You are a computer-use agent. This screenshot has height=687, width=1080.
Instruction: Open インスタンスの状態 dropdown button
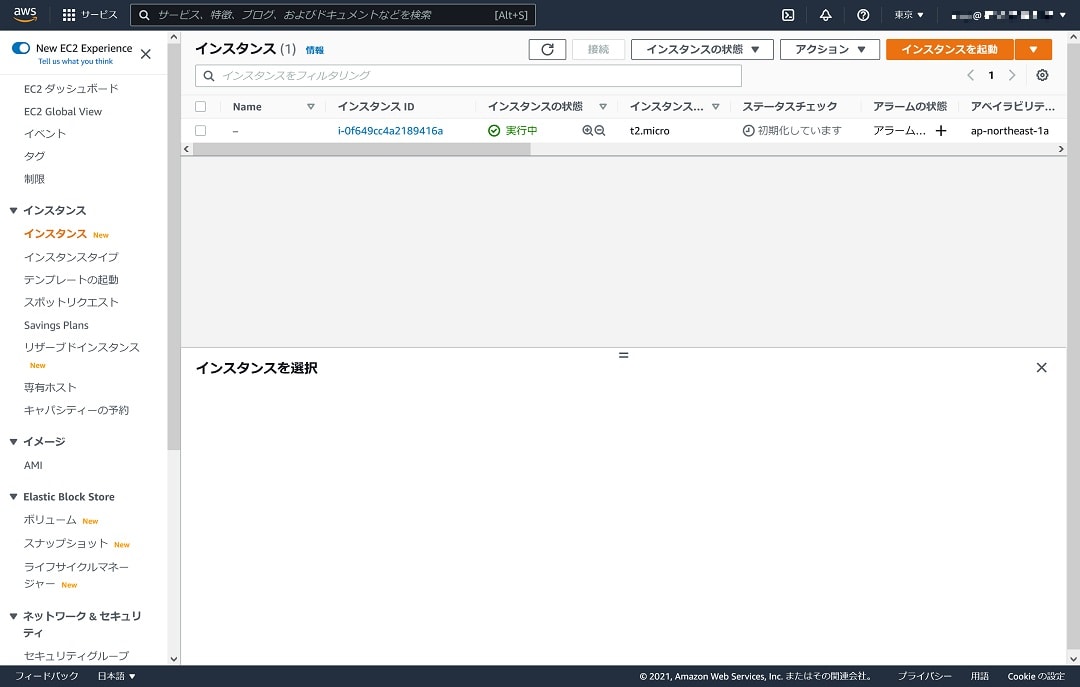coord(702,49)
